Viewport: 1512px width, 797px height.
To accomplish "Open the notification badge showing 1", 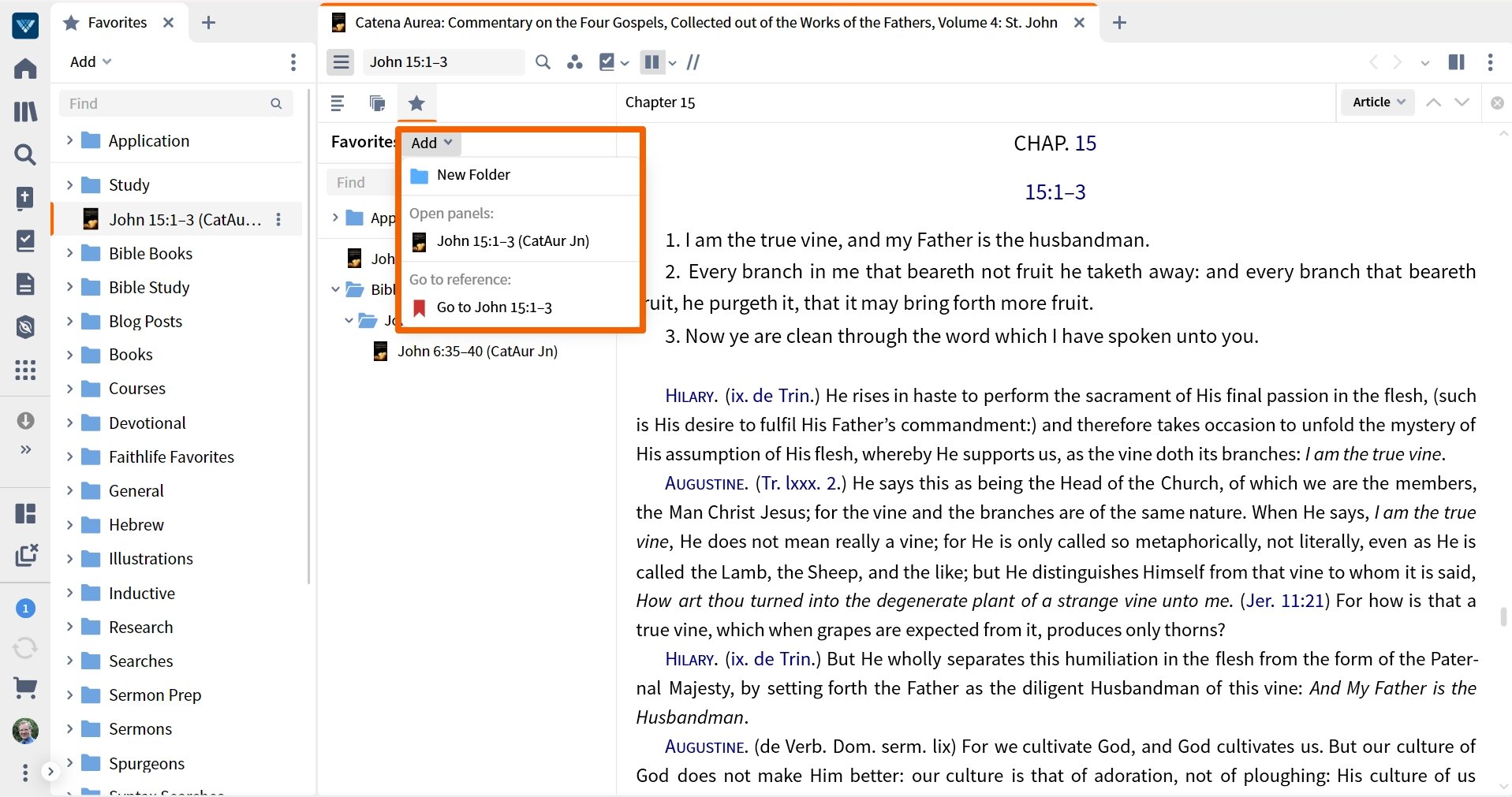I will pyautogui.click(x=25, y=608).
